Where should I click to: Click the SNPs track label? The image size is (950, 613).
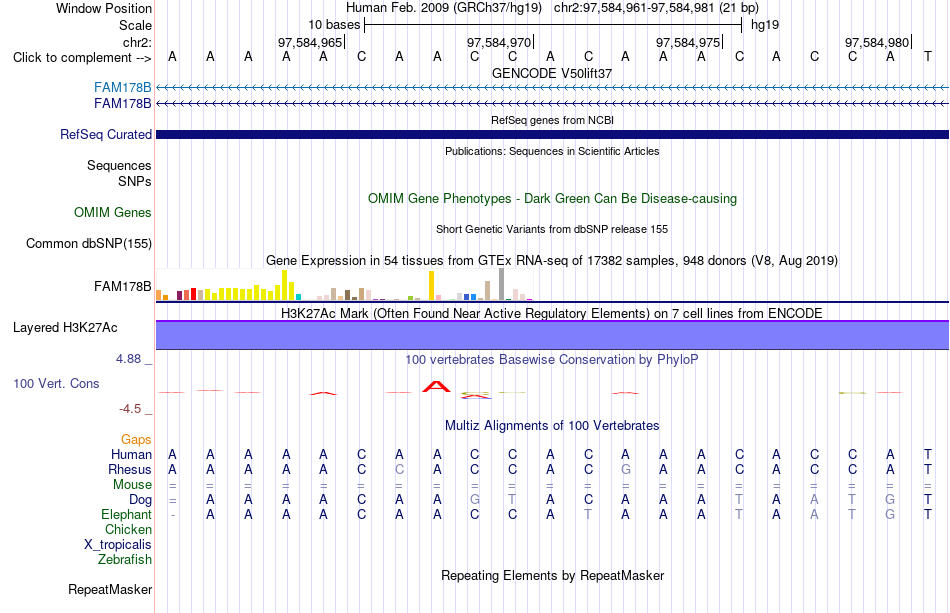tap(135, 181)
